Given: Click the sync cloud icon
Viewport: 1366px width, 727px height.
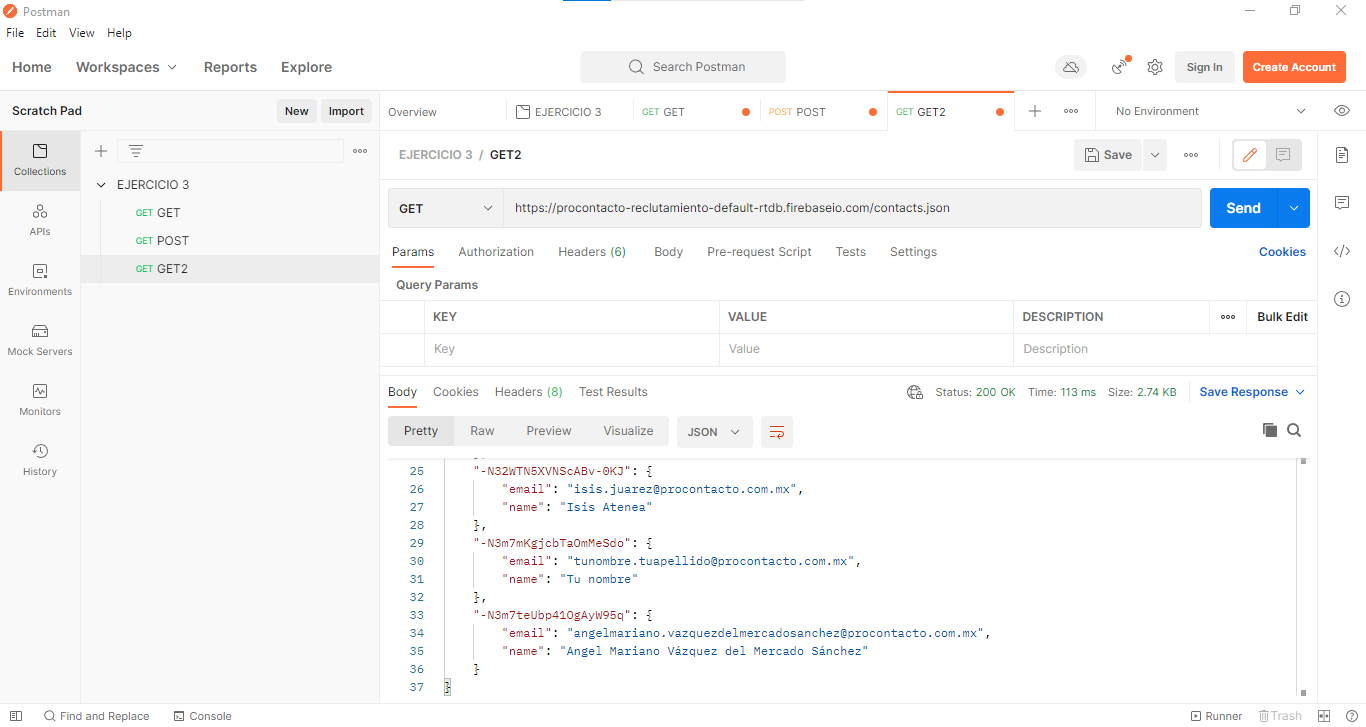Looking at the screenshot, I should [1071, 67].
